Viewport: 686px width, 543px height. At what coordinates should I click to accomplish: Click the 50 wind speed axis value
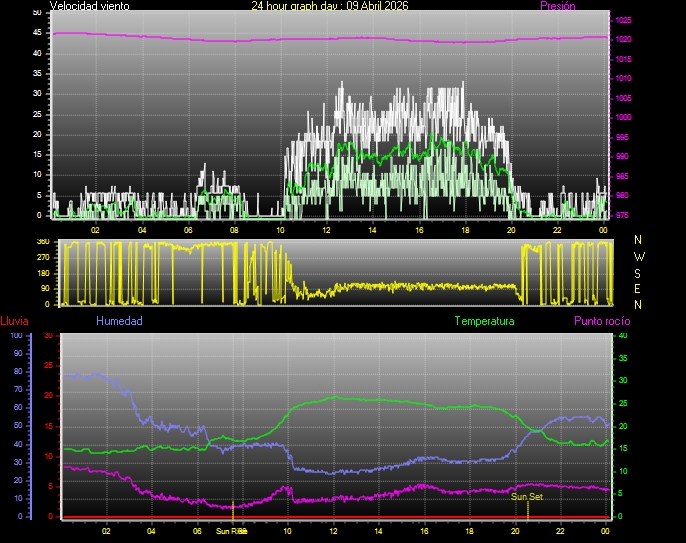pyautogui.click(x=37, y=12)
